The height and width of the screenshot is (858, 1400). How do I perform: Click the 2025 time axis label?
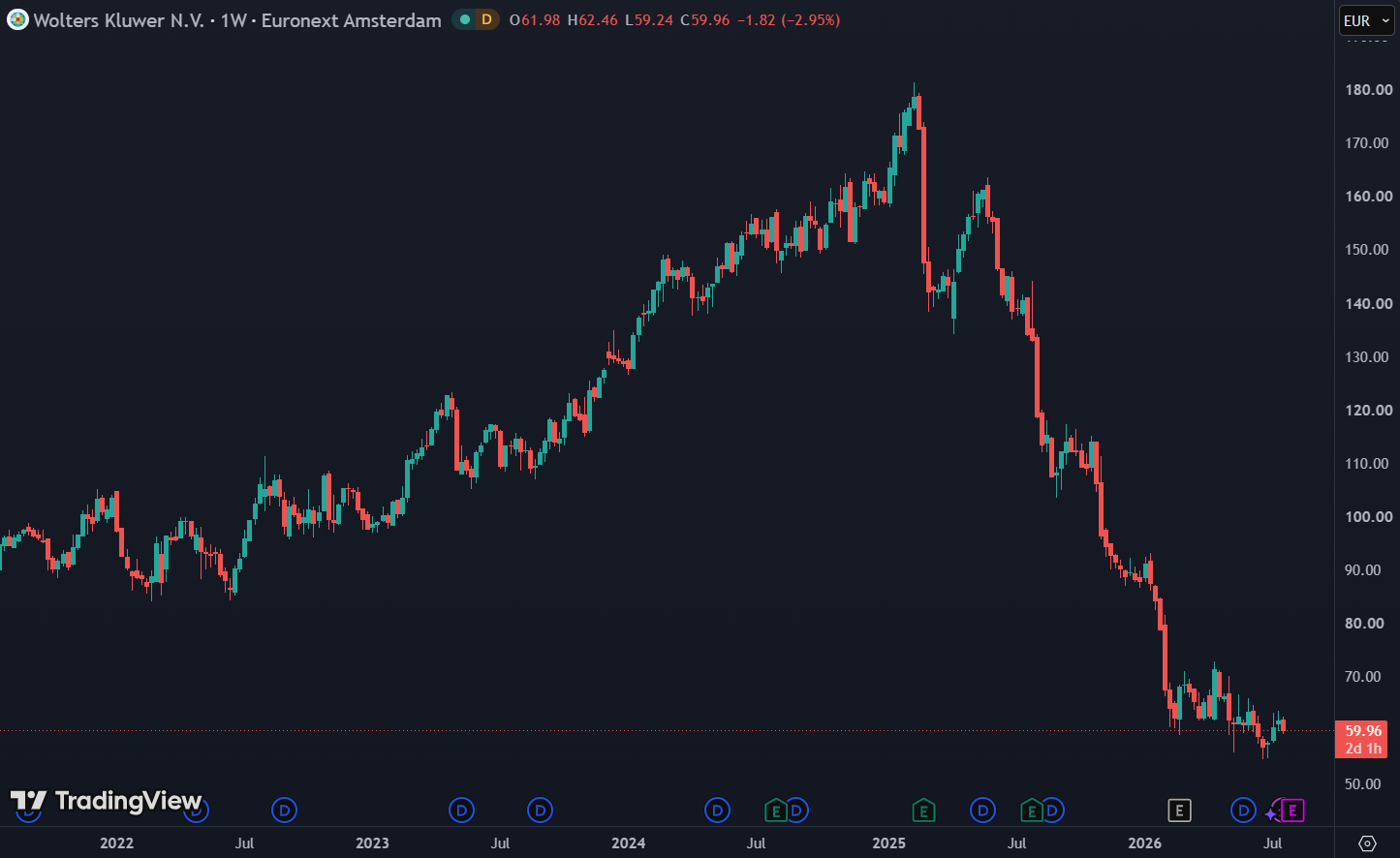[x=889, y=843]
